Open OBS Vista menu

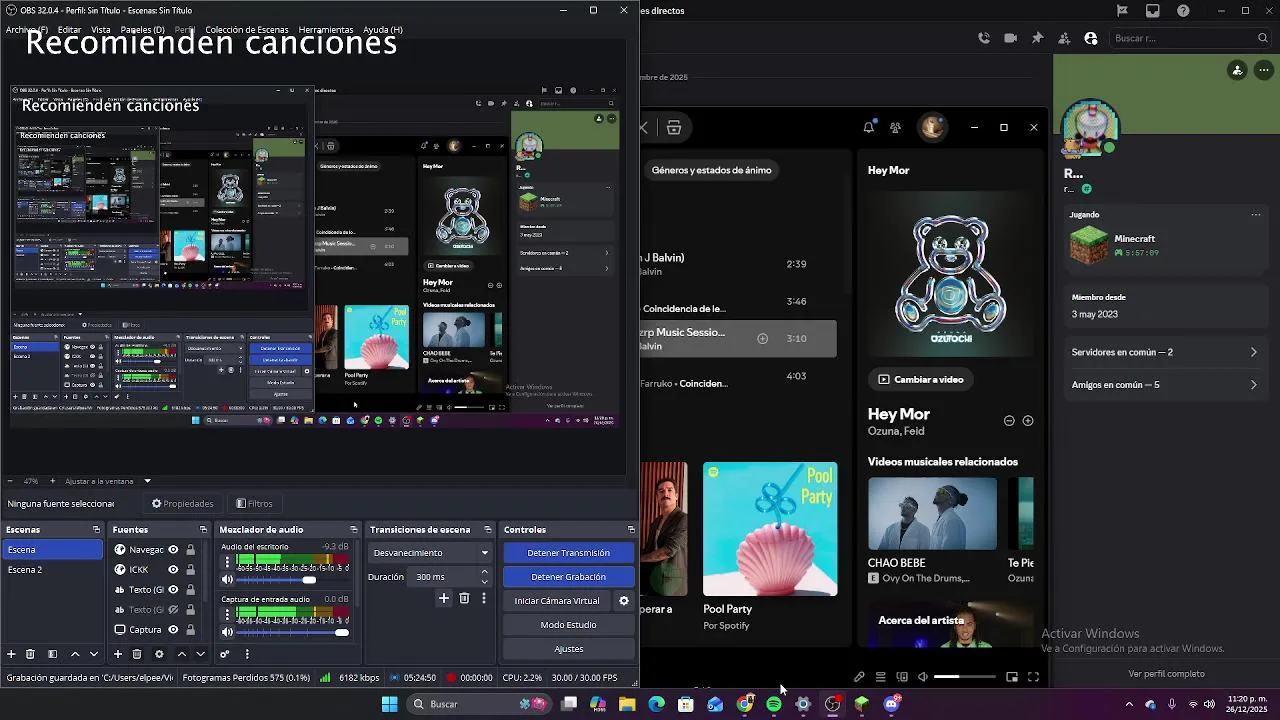pyautogui.click(x=101, y=30)
